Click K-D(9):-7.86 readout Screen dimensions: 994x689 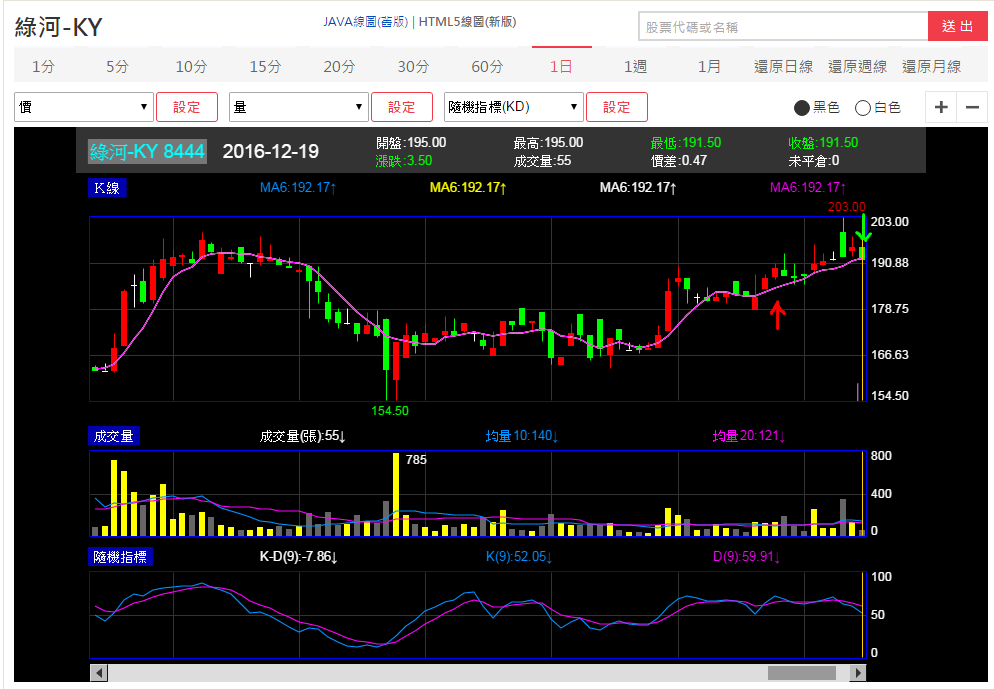(x=299, y=557)
